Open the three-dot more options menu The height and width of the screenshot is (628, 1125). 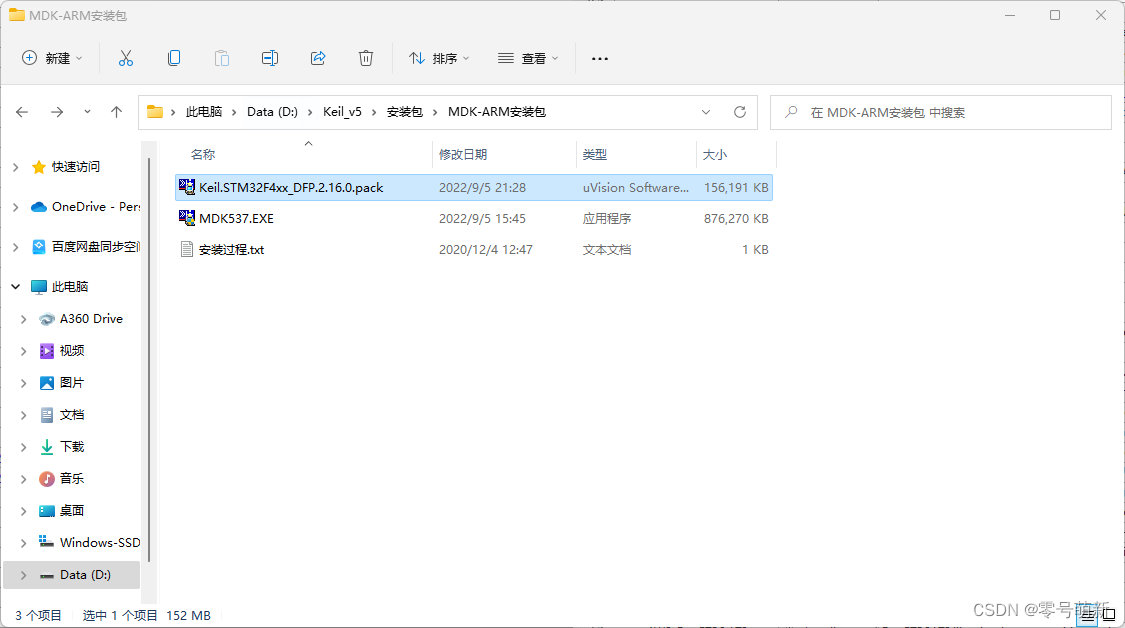pos(600,58)
